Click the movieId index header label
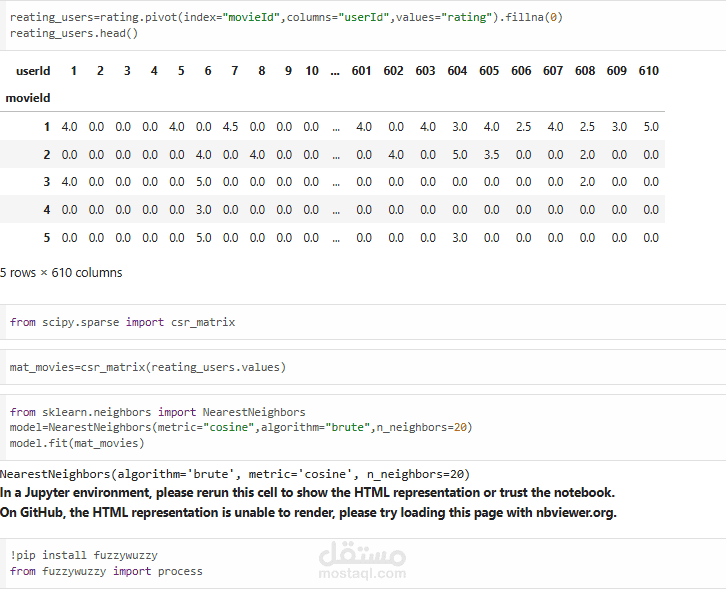The height and width of the screenshot is (593, 726). click(28, 98)
